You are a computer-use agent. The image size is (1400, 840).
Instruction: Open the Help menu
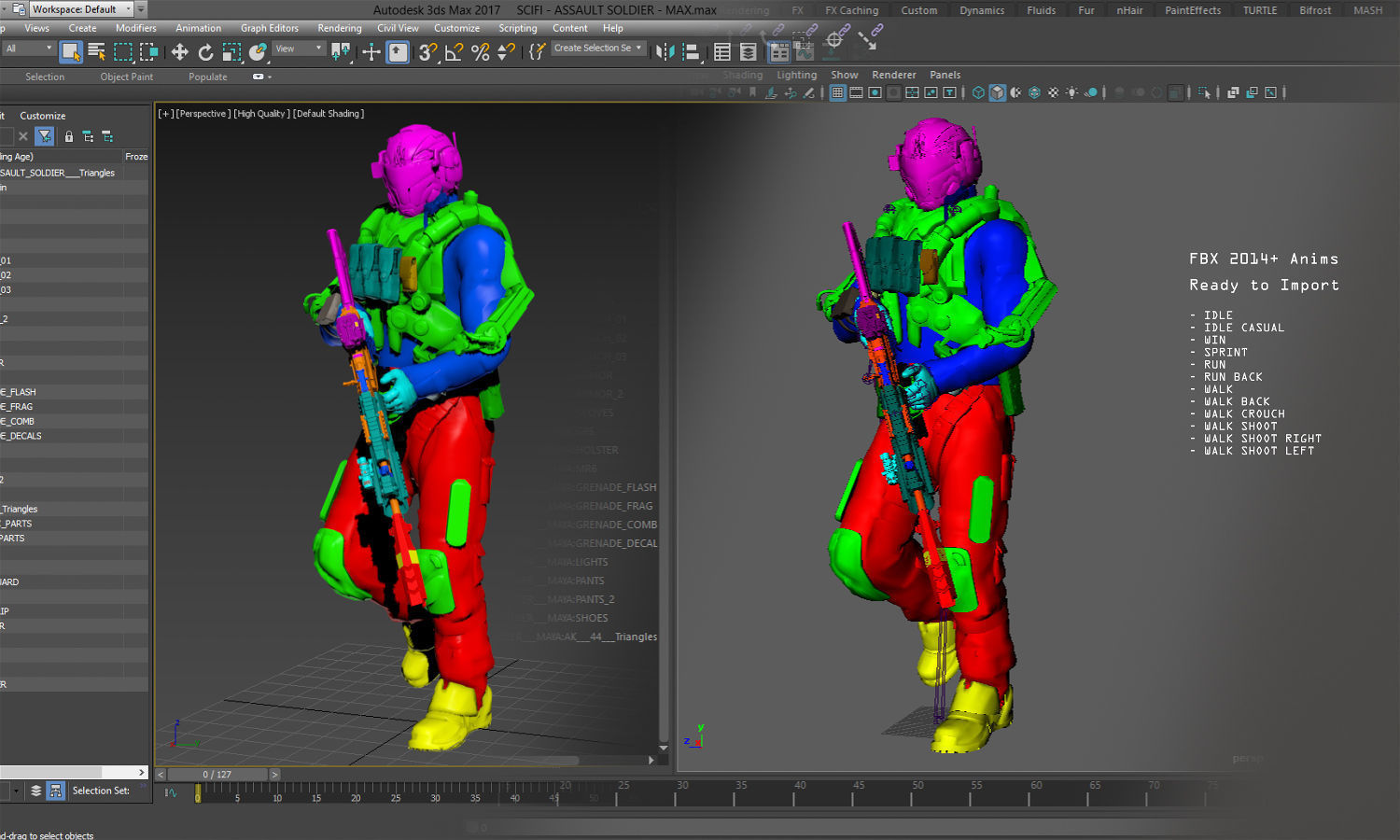[x=613, y=28]
